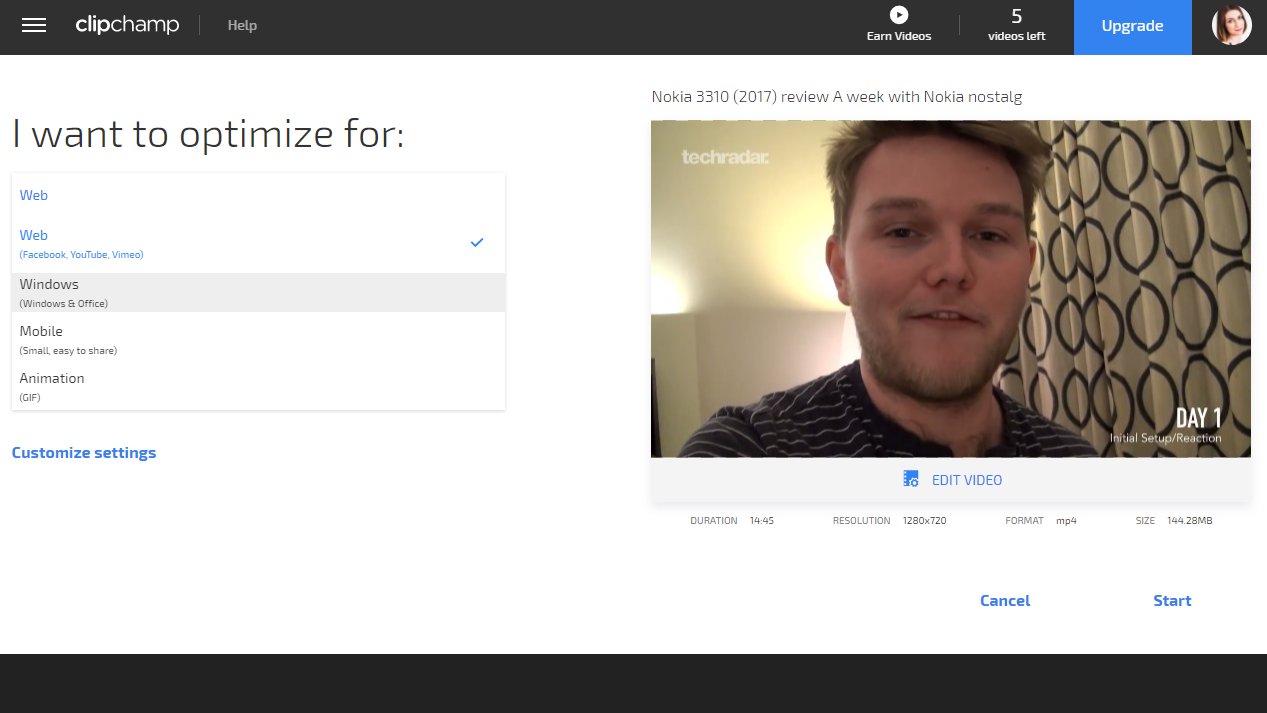This screenshot has width=1267, height=713.
Task: Click the blue Upgrade button
Action: click(1132, 27)
